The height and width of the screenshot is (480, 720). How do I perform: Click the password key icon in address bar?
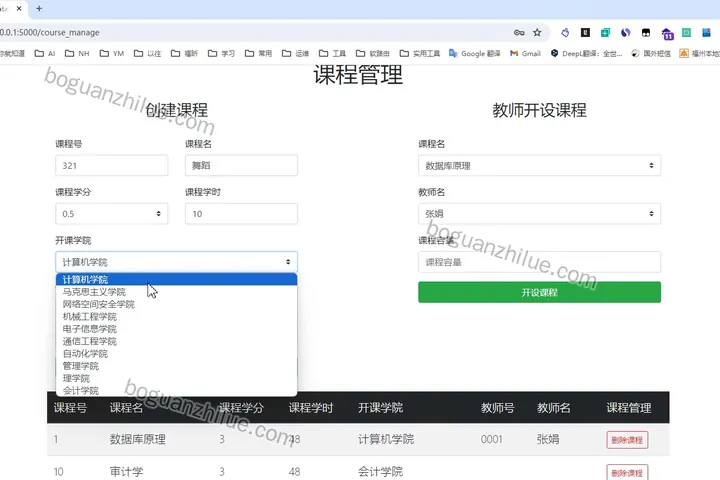click(x=519, y=33)
